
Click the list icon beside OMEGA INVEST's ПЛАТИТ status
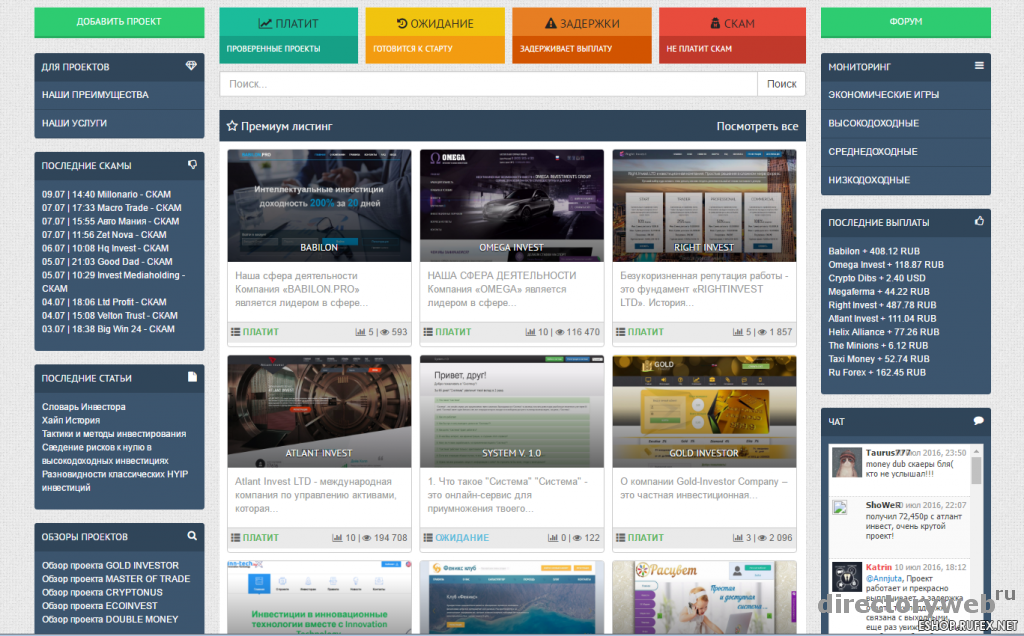point(428,332)
